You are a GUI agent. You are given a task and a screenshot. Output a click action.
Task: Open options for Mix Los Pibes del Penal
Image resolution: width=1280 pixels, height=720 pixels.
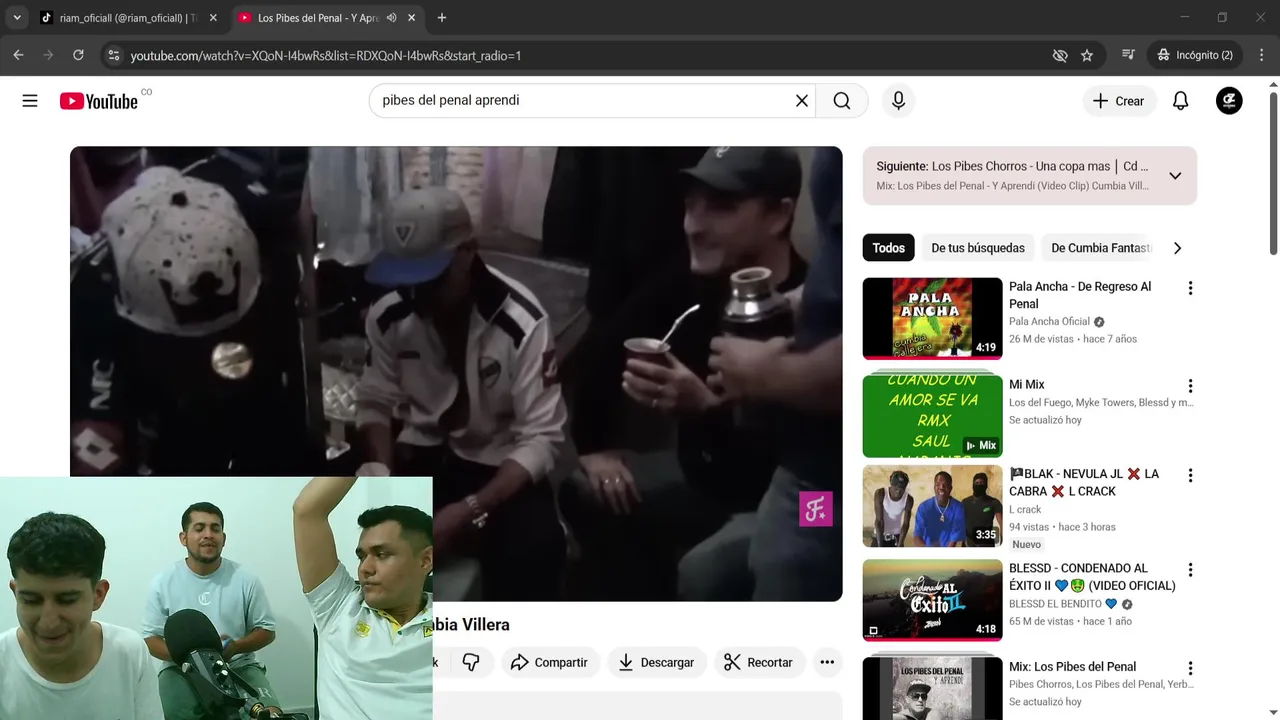pos(1190,668)
